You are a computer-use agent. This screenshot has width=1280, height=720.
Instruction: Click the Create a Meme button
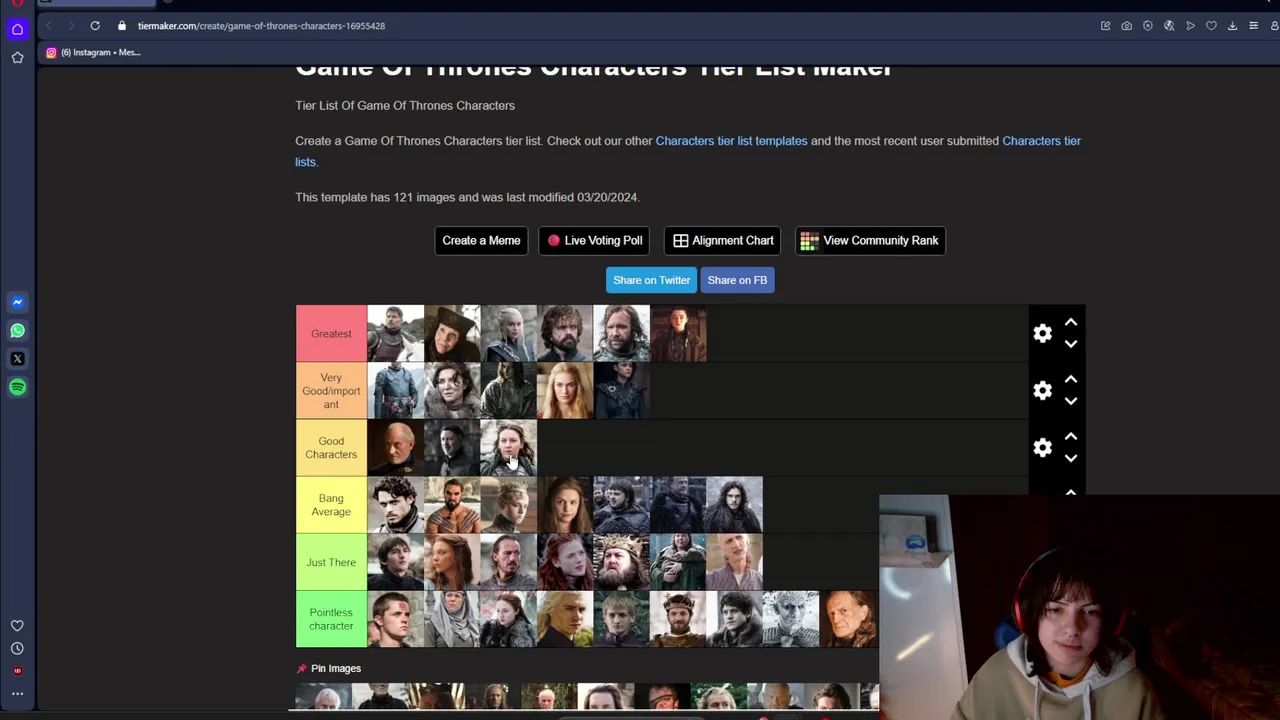(x=481, y=240)
